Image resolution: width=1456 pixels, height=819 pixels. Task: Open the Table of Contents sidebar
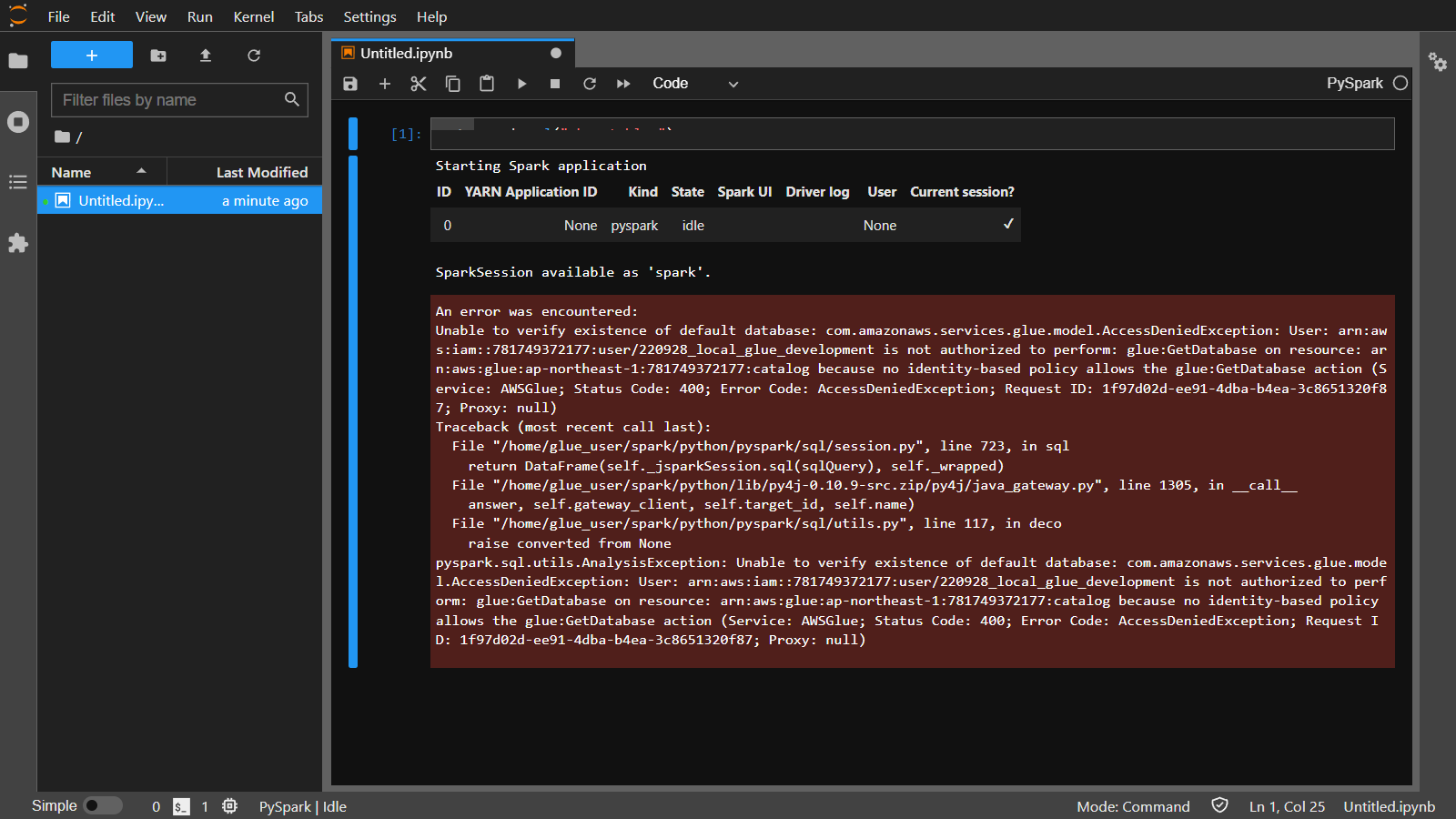click(18, 182)
